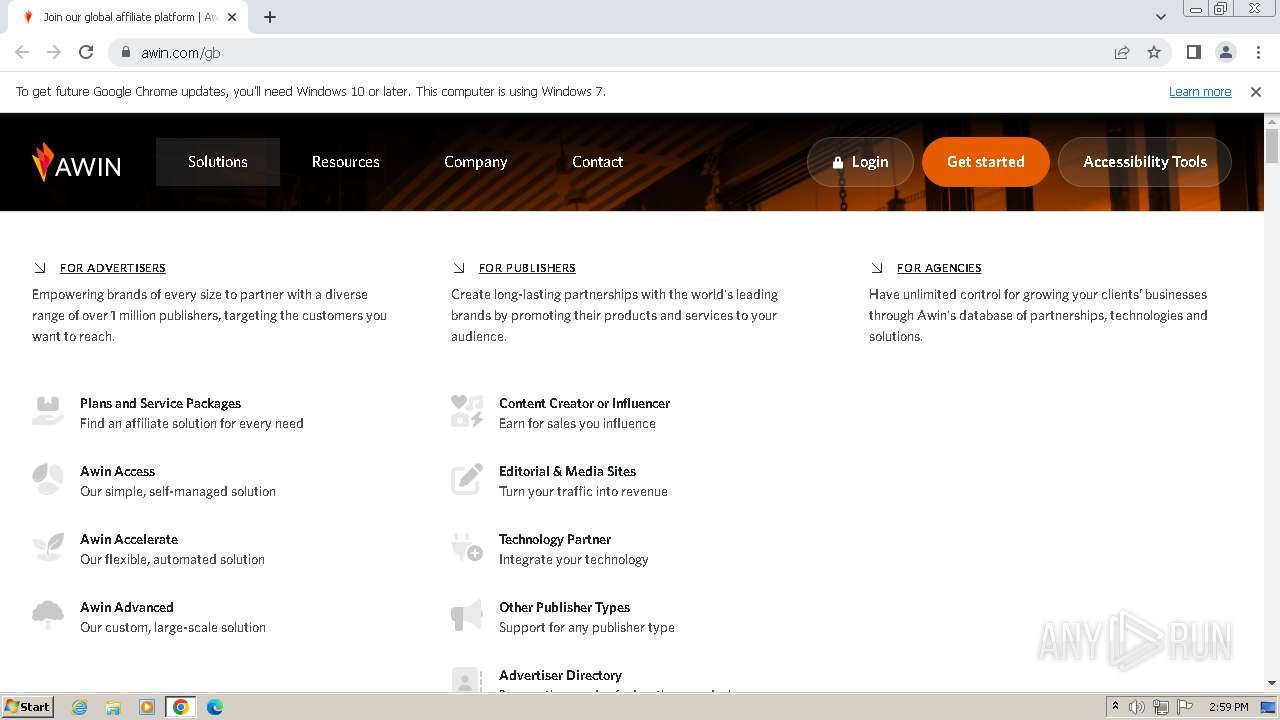
Task: Open Awin Accelerate solution page
Action: coord(129,539)
